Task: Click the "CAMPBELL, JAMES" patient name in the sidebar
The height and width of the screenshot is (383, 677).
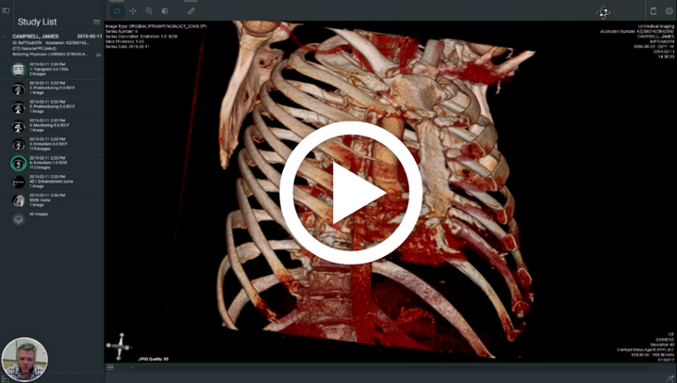Action: point(35,37)
